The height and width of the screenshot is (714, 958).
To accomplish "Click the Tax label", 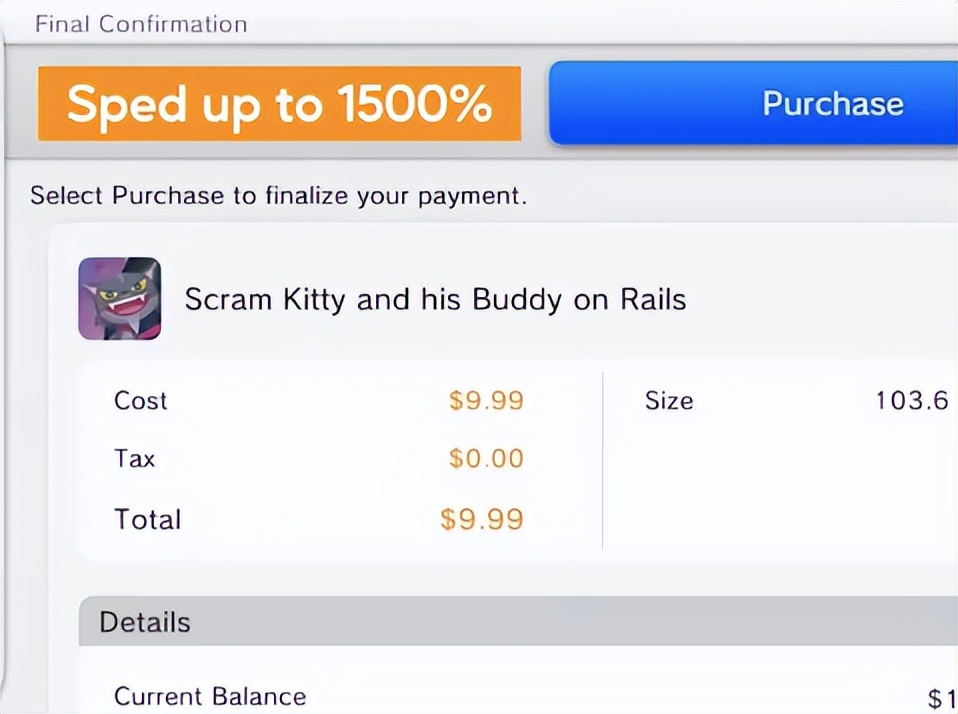I will tap(135, 458).
